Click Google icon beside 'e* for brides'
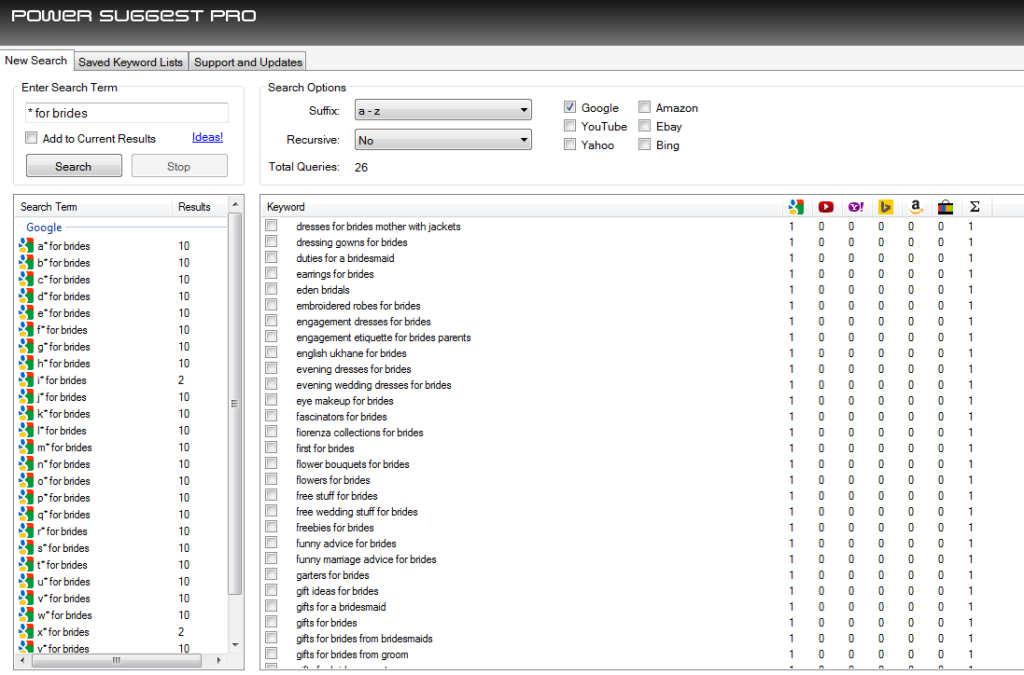 pos(26,313)
